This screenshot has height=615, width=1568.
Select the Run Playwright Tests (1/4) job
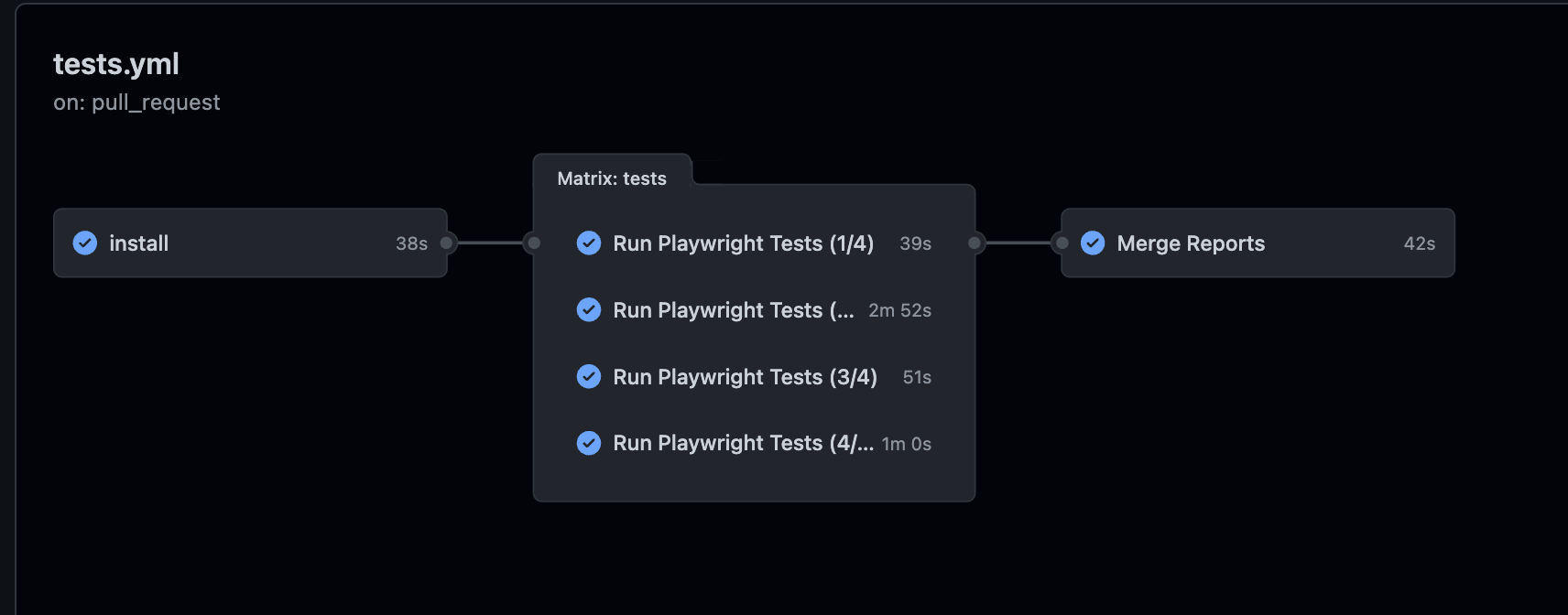(742, 243)
